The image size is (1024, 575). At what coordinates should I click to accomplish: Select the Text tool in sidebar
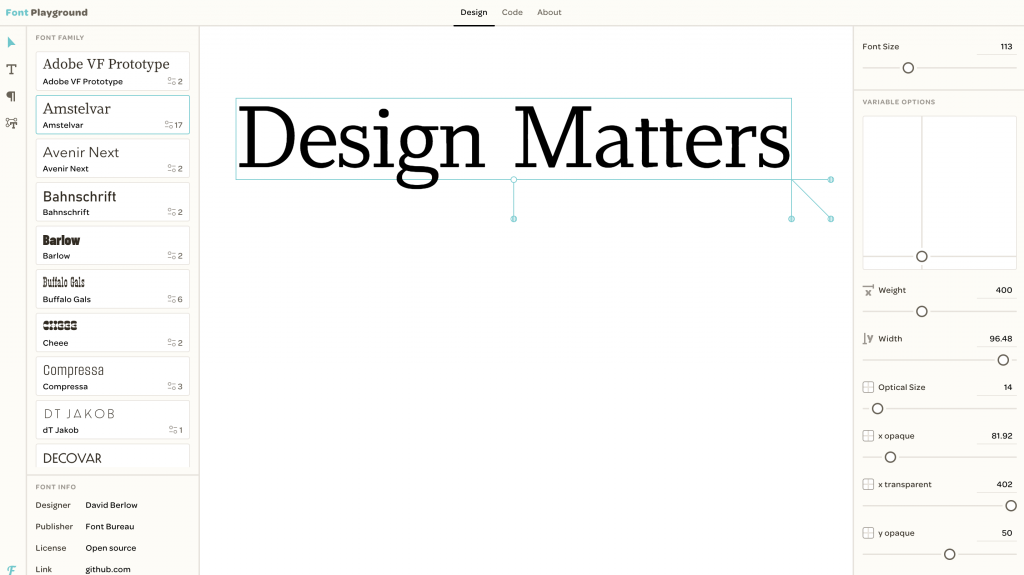pos(11,69)
